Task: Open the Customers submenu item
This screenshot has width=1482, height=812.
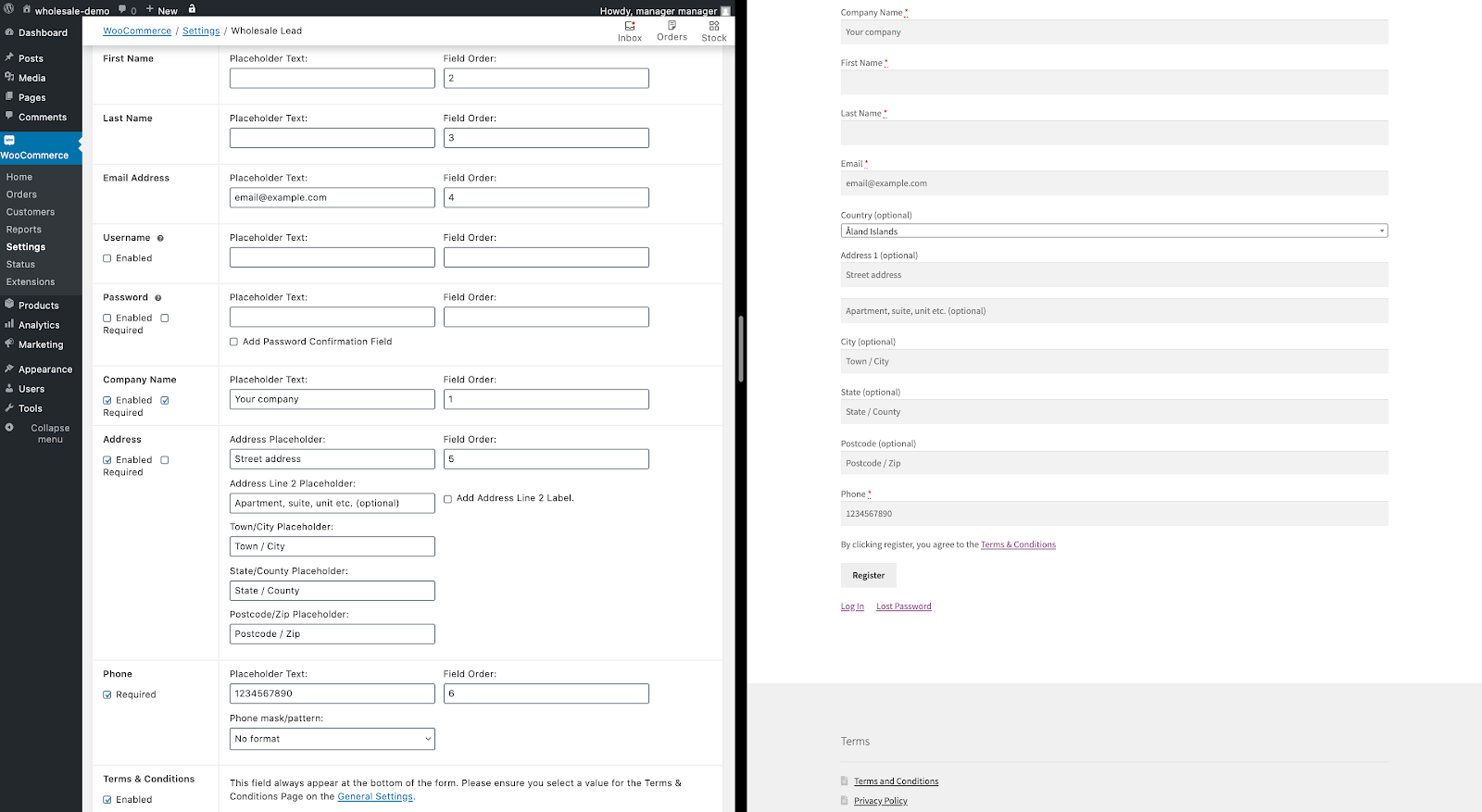Action: (x=31, y=212)
